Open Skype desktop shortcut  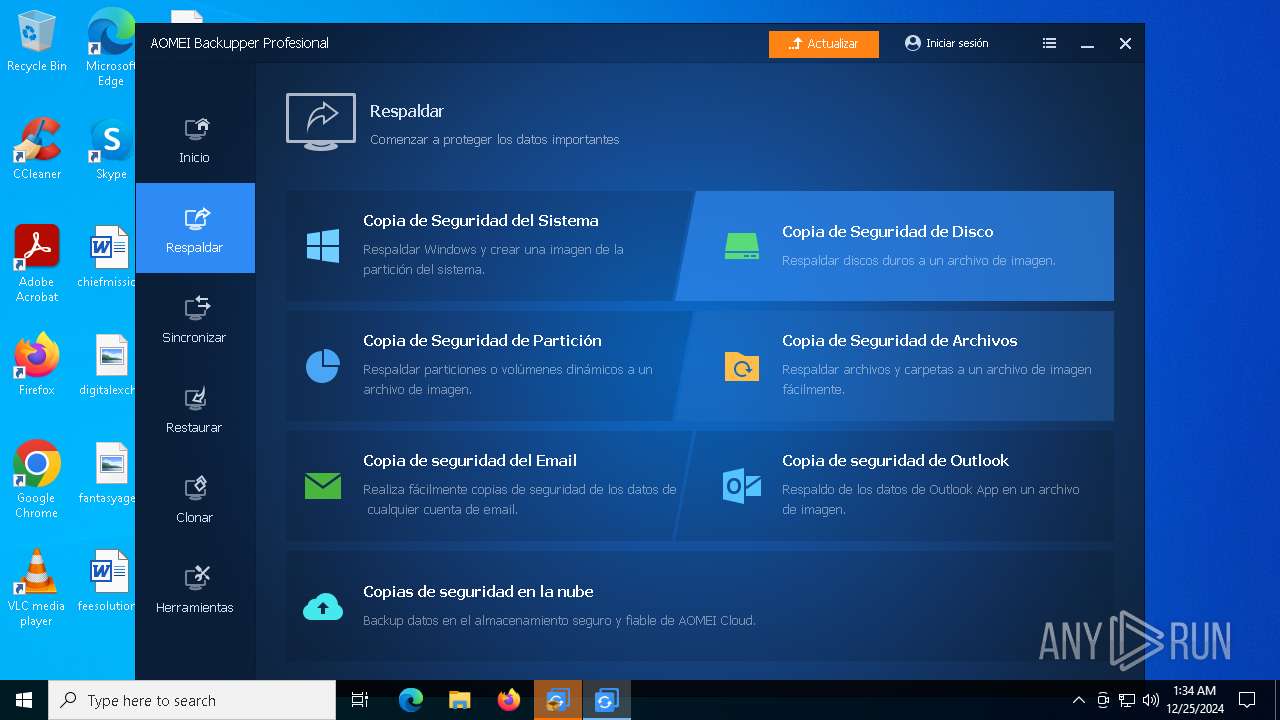[x=111, y=149]
